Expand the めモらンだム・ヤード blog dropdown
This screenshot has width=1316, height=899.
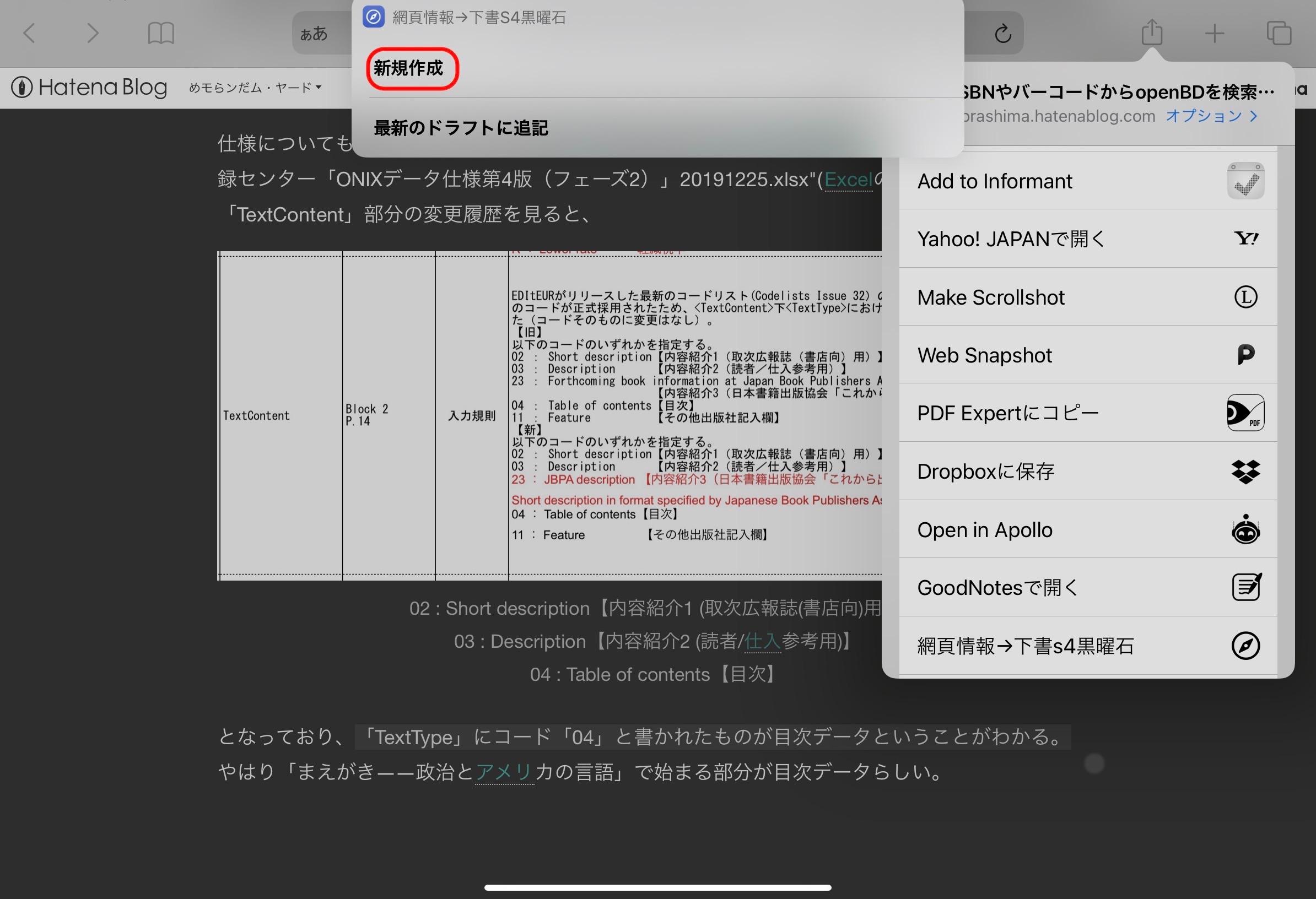pyautogui.click(x=255, y=88)
